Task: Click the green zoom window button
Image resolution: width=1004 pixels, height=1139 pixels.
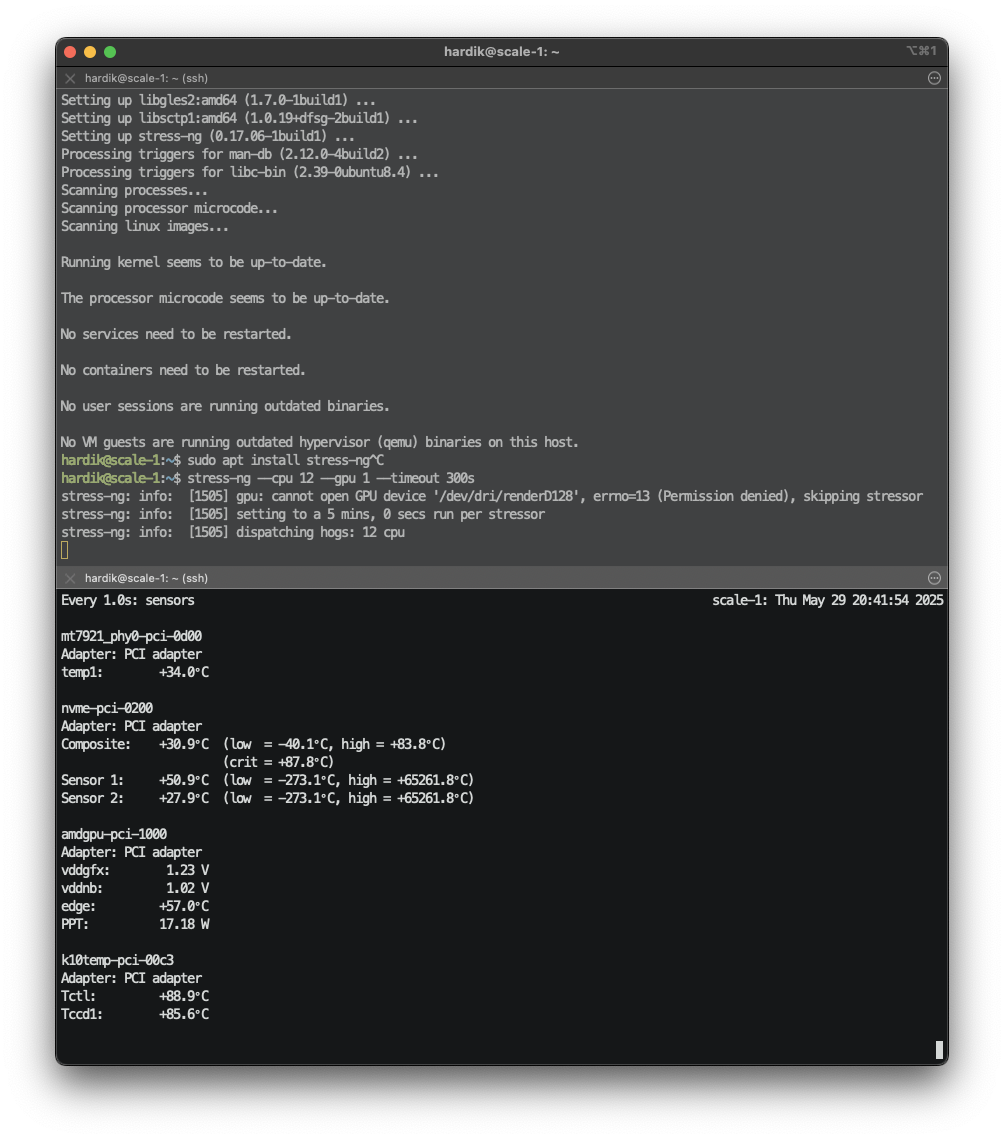Action: point(110,52)
